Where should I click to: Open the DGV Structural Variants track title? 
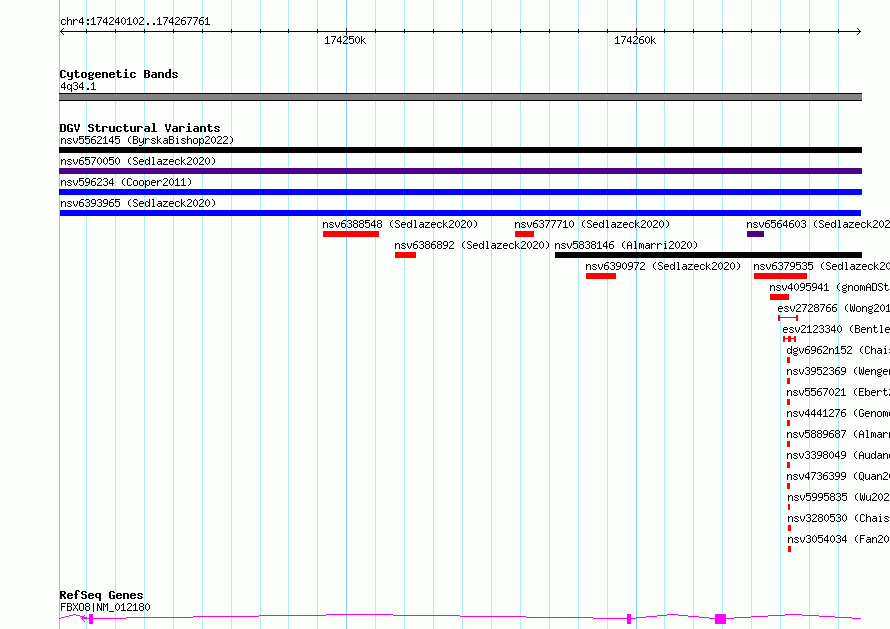coord(140,128)
